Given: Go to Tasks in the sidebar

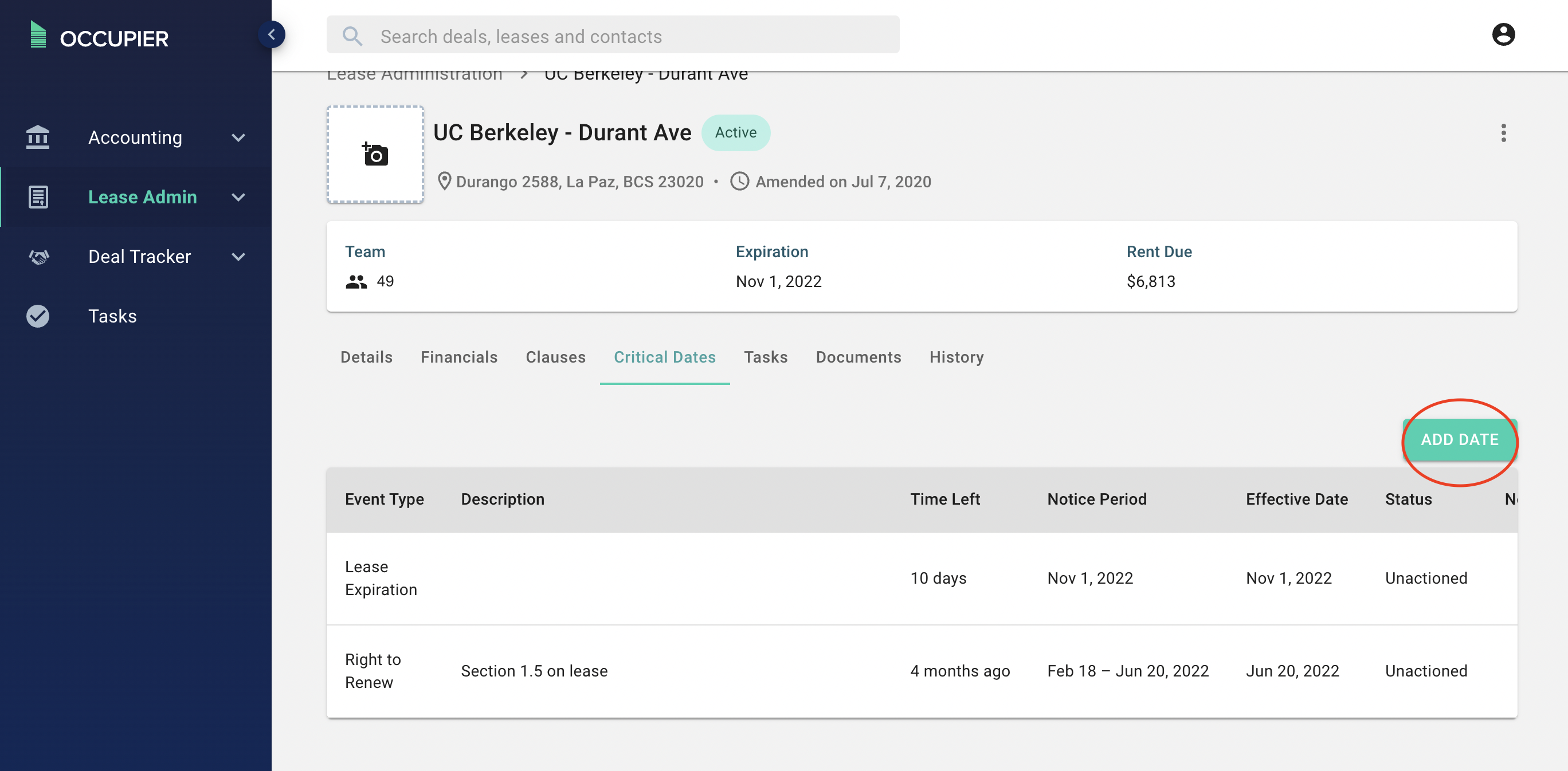Looking at the screenshot, I should [136, 316].
